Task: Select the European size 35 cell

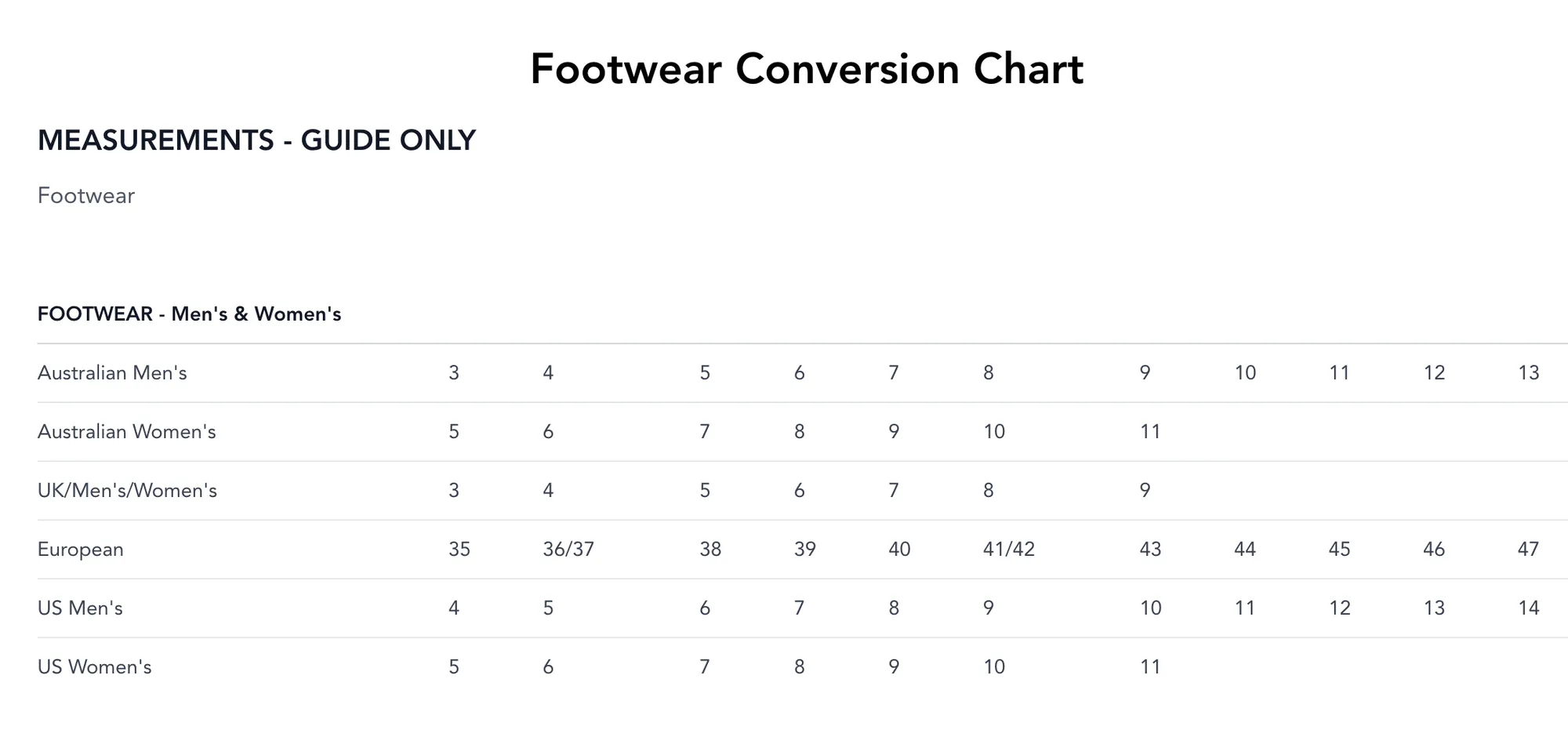Action: coord(459,550)
